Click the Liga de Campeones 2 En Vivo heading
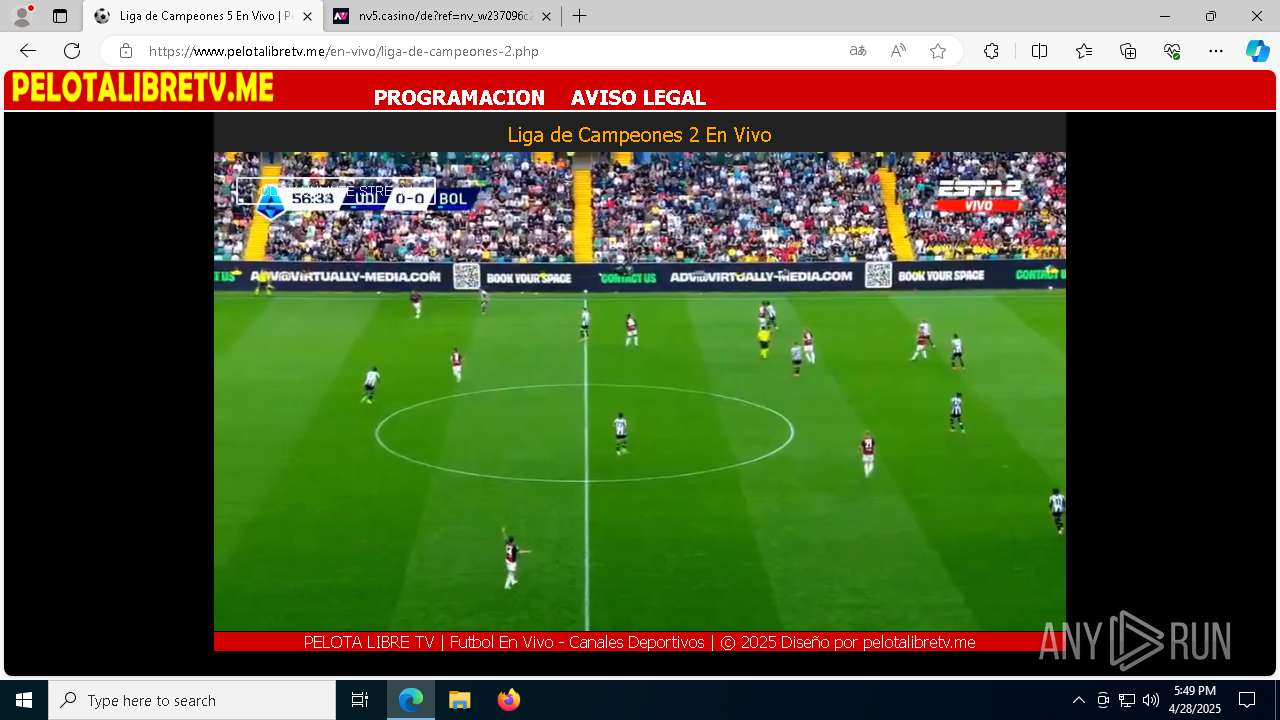This screenshot has width=1280, height=720. pyautogui.click(x=639, y=135)
